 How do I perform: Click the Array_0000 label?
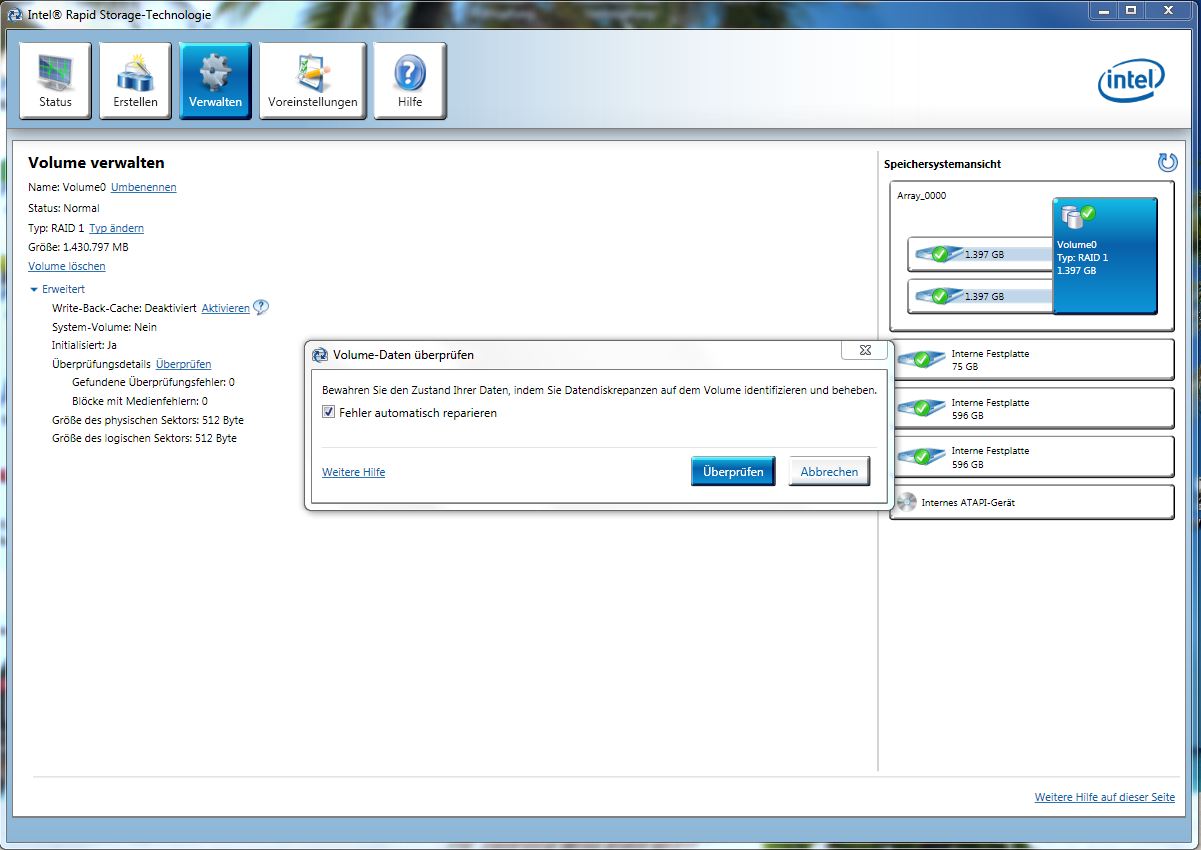coord(921,196)
